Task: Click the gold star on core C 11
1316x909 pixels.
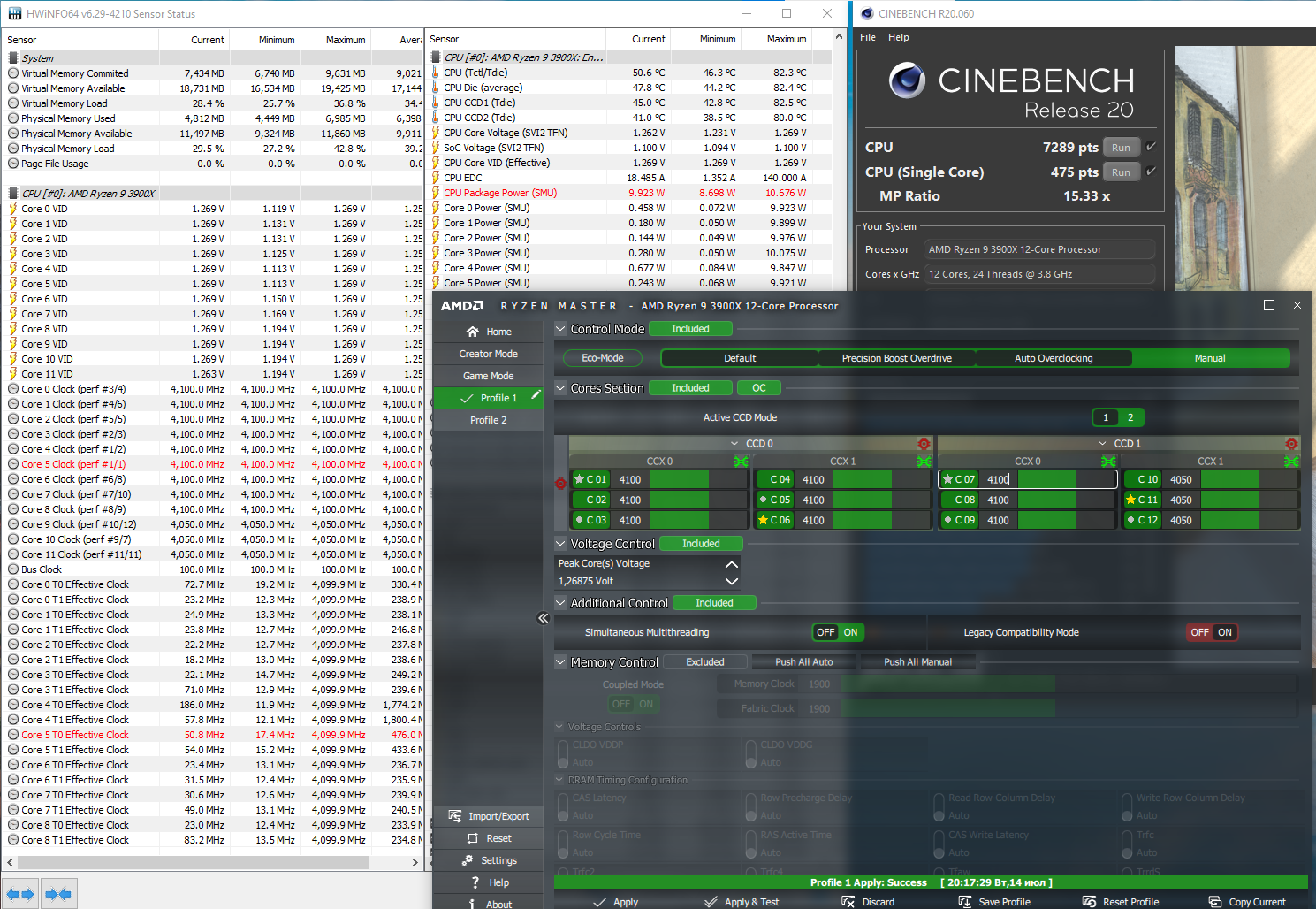Action: [1130, 500]
